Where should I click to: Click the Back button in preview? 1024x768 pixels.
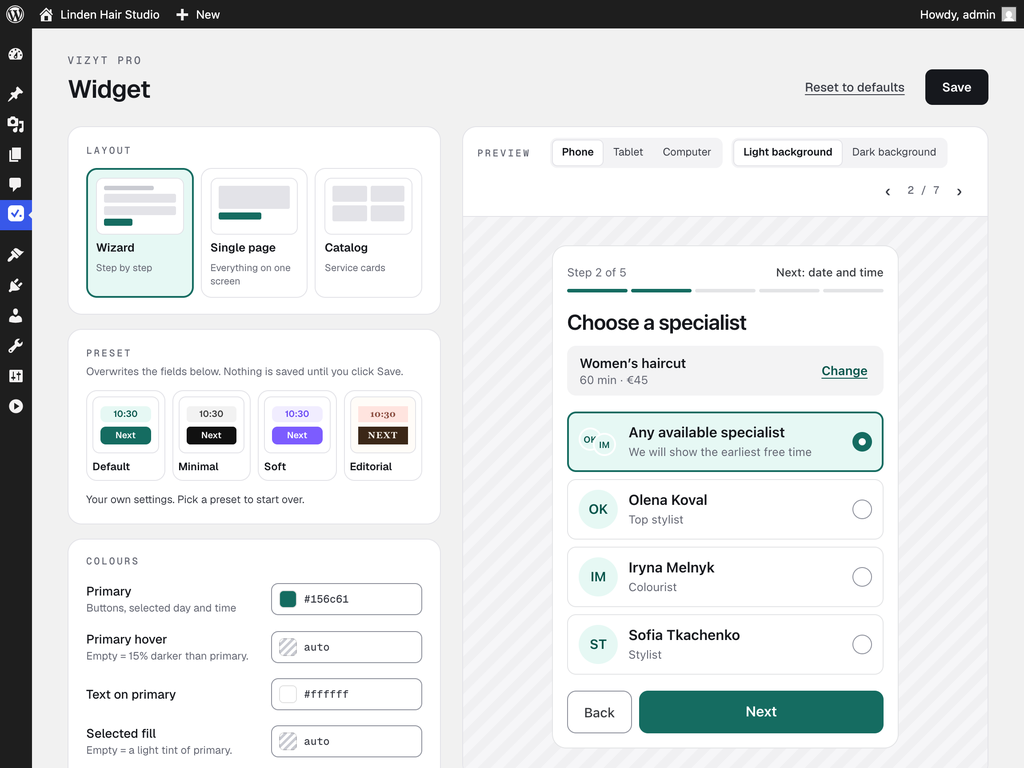599,712
